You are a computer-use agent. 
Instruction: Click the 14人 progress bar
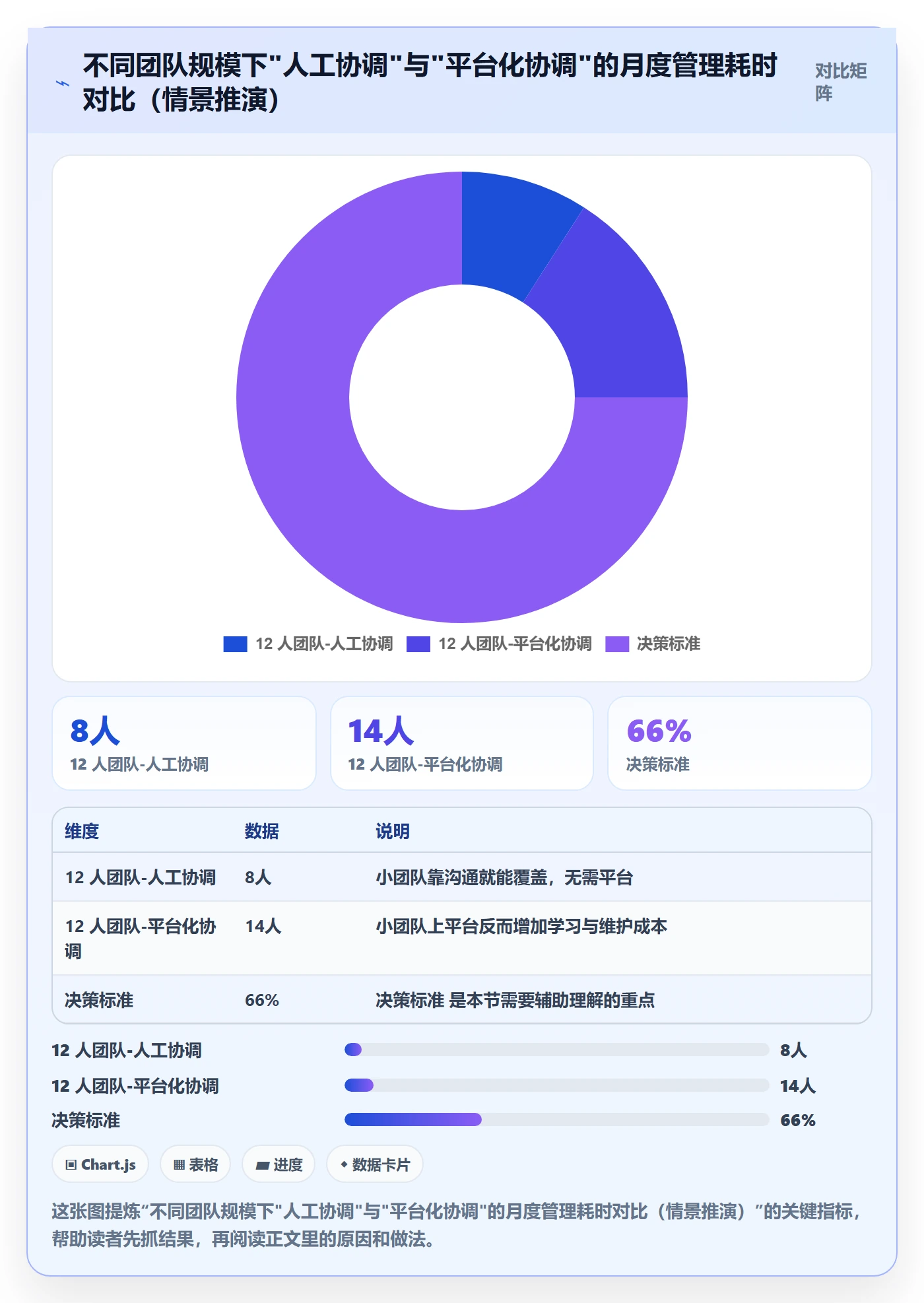point(556,1085)
